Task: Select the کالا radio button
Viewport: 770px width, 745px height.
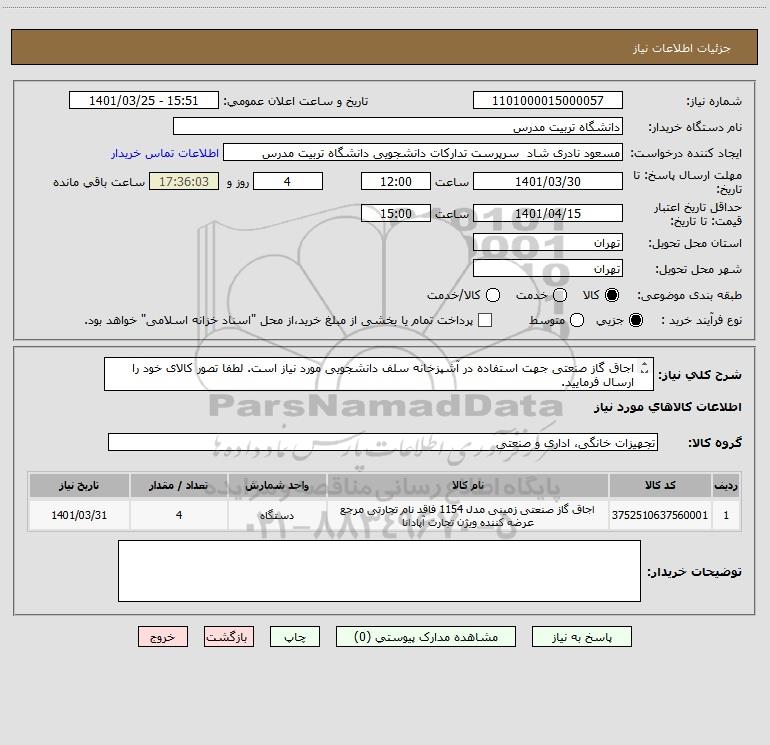Action: [x=612, y=295]
